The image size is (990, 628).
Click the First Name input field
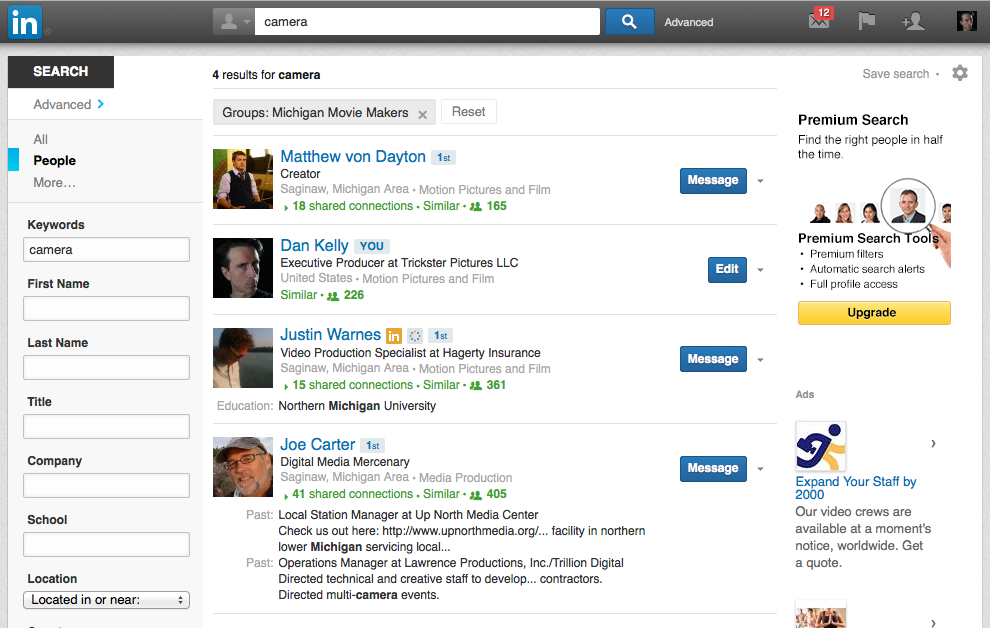click(x=106, y=309)
